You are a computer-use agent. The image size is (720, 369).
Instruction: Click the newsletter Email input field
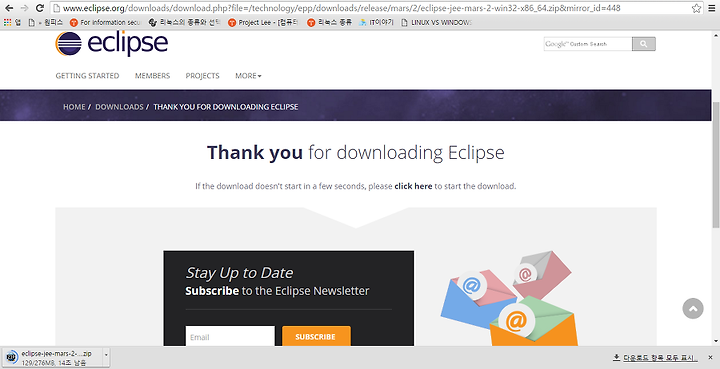click(x=230, y=336)
